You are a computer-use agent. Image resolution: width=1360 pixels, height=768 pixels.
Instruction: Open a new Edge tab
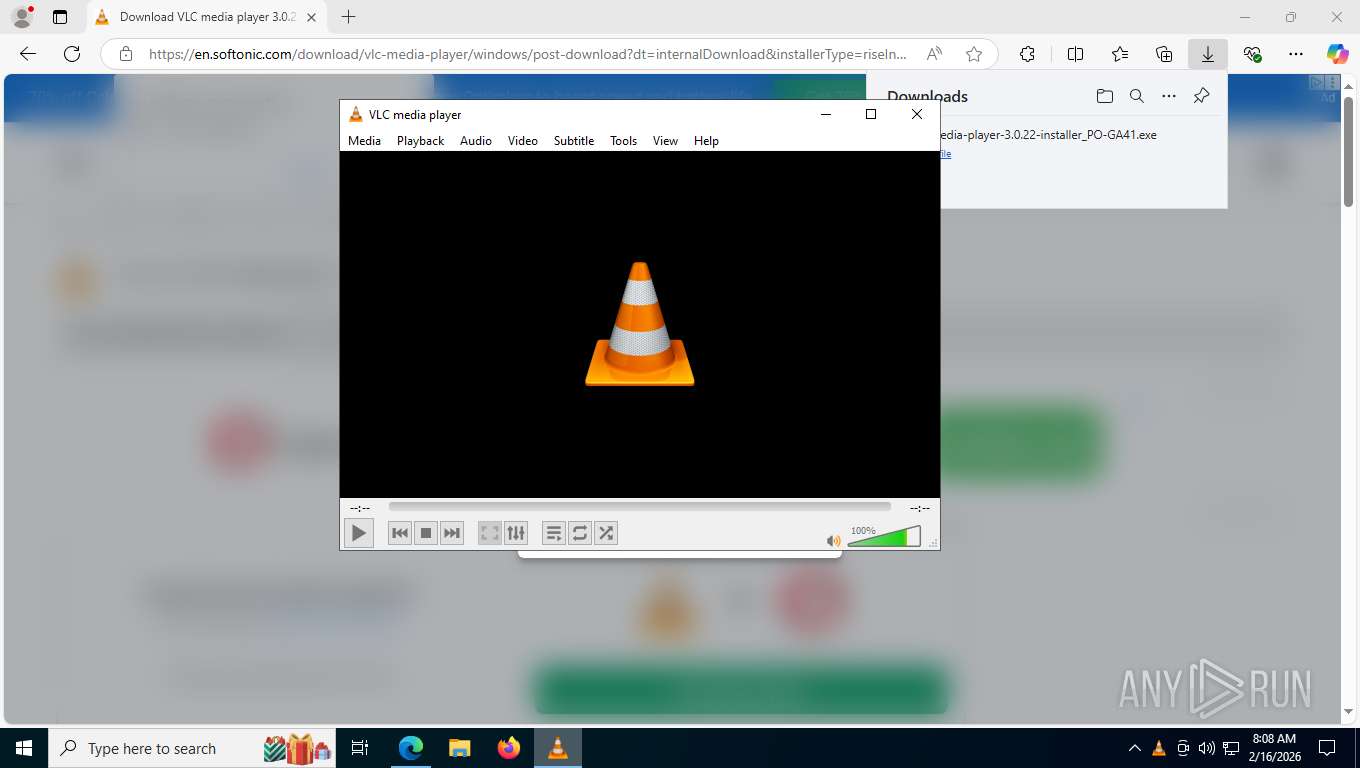coord(348,17)
